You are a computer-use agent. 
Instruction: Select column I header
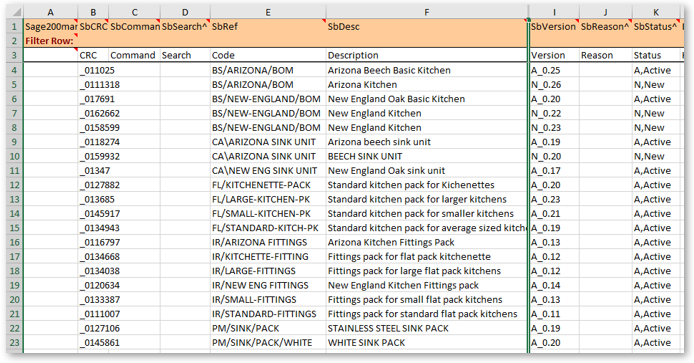click(554, 12)
